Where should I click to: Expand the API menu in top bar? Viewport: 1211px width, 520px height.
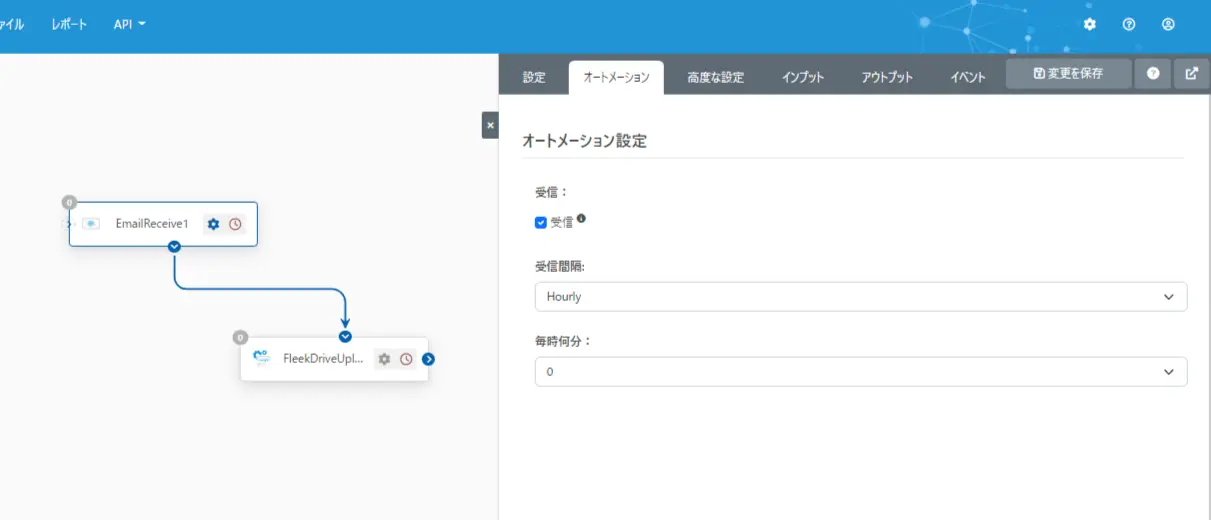pos(129,24)
